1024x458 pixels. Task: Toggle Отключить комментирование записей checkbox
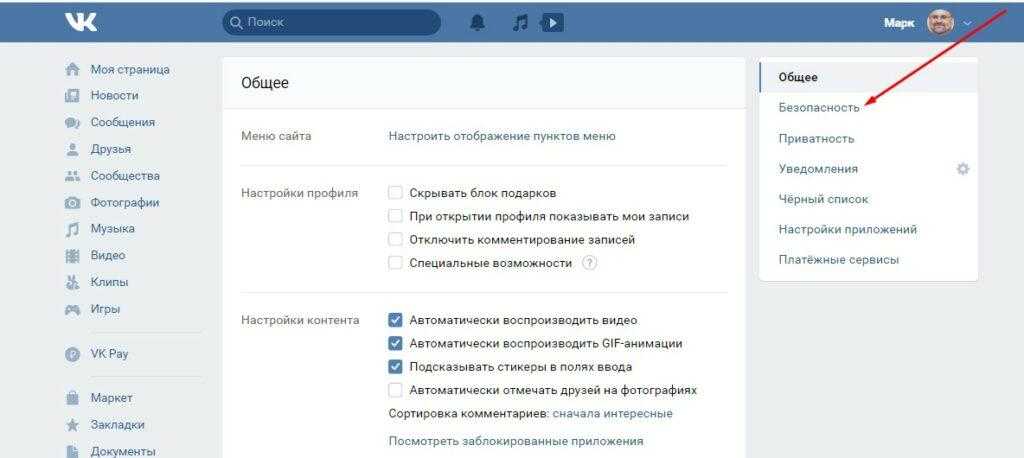(395, 240)
